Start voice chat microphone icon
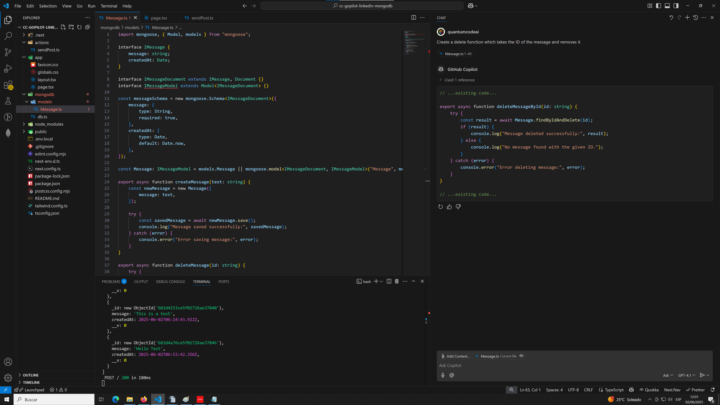The width and height of the screenshot is (720, 405). [x=443, y=375]
